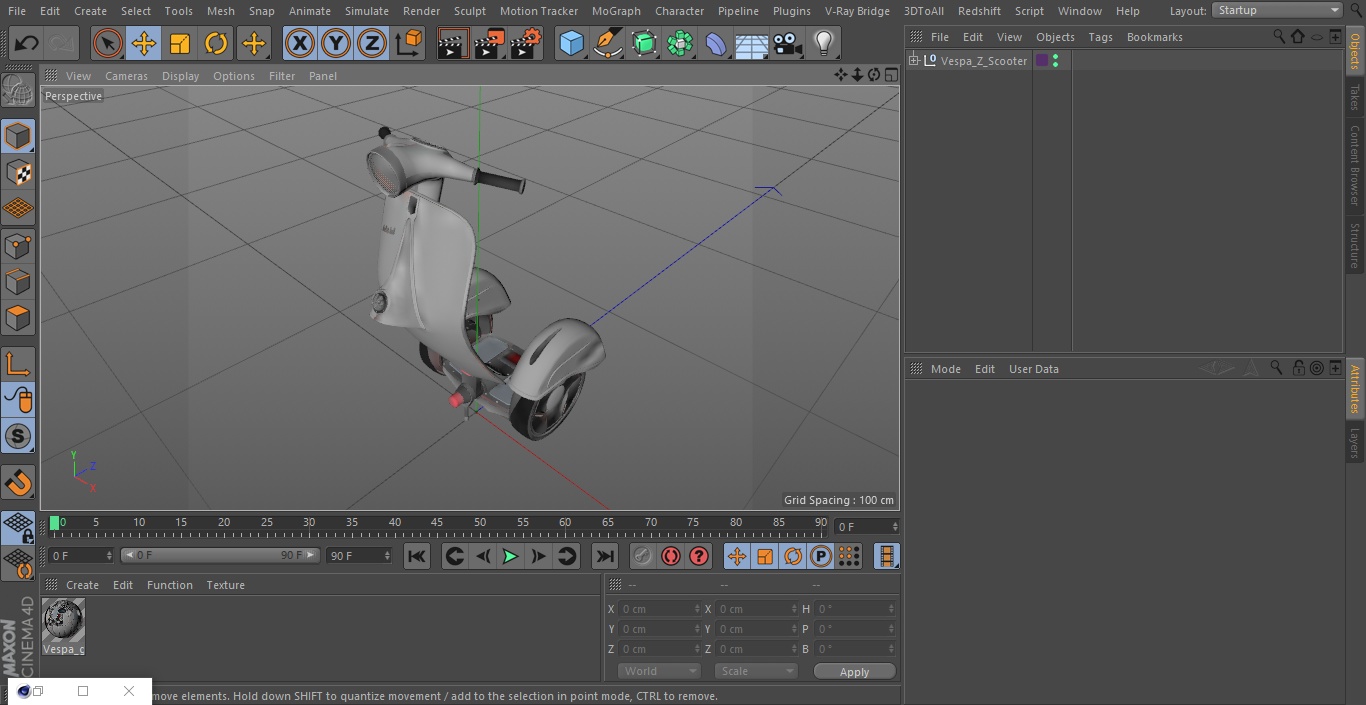This screenshot has width=1366, height=705.
Task: Add a Subdivision Surface generator
Action: [x=644, y=43]
